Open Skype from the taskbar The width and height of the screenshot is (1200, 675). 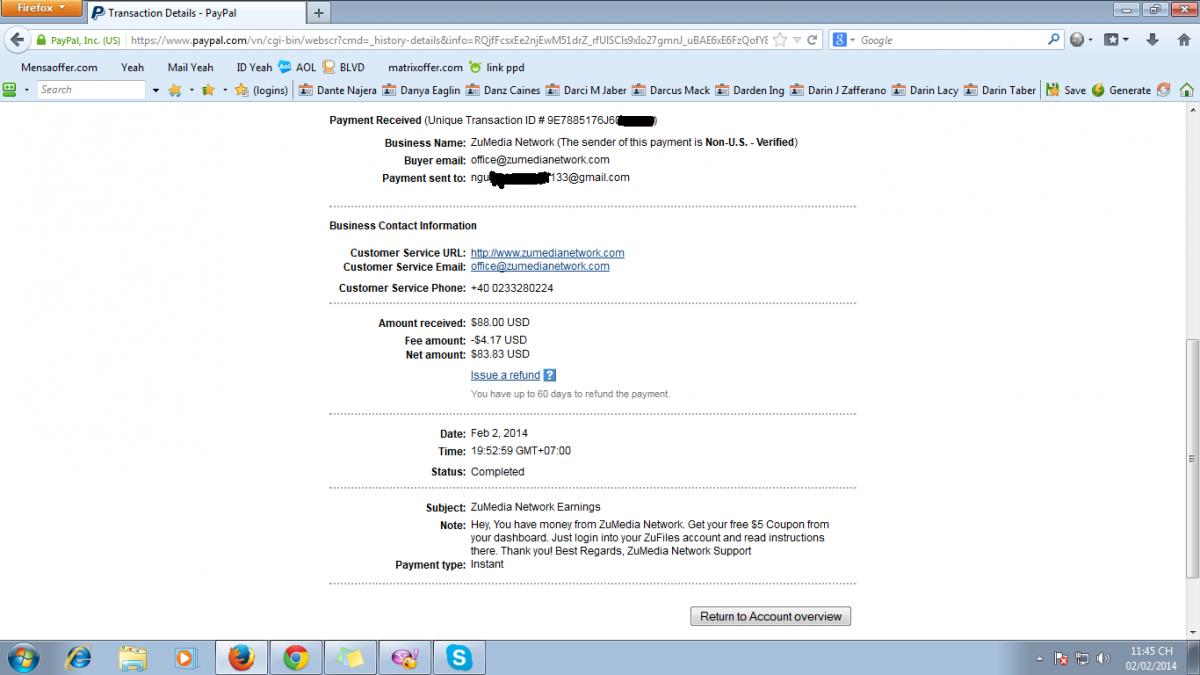pyautogui.click(x=459, y=657)
